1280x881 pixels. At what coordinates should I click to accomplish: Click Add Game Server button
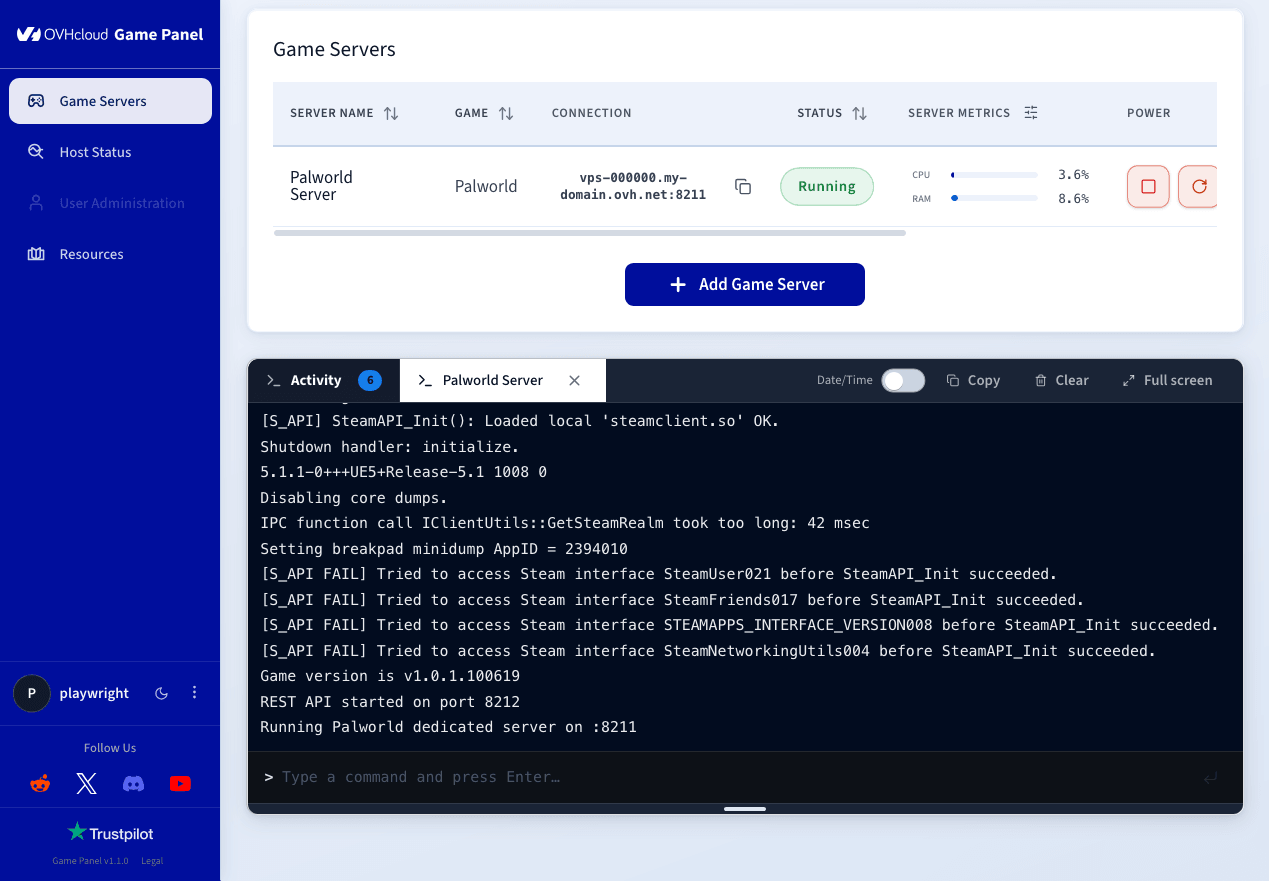(x=745, y=284)
